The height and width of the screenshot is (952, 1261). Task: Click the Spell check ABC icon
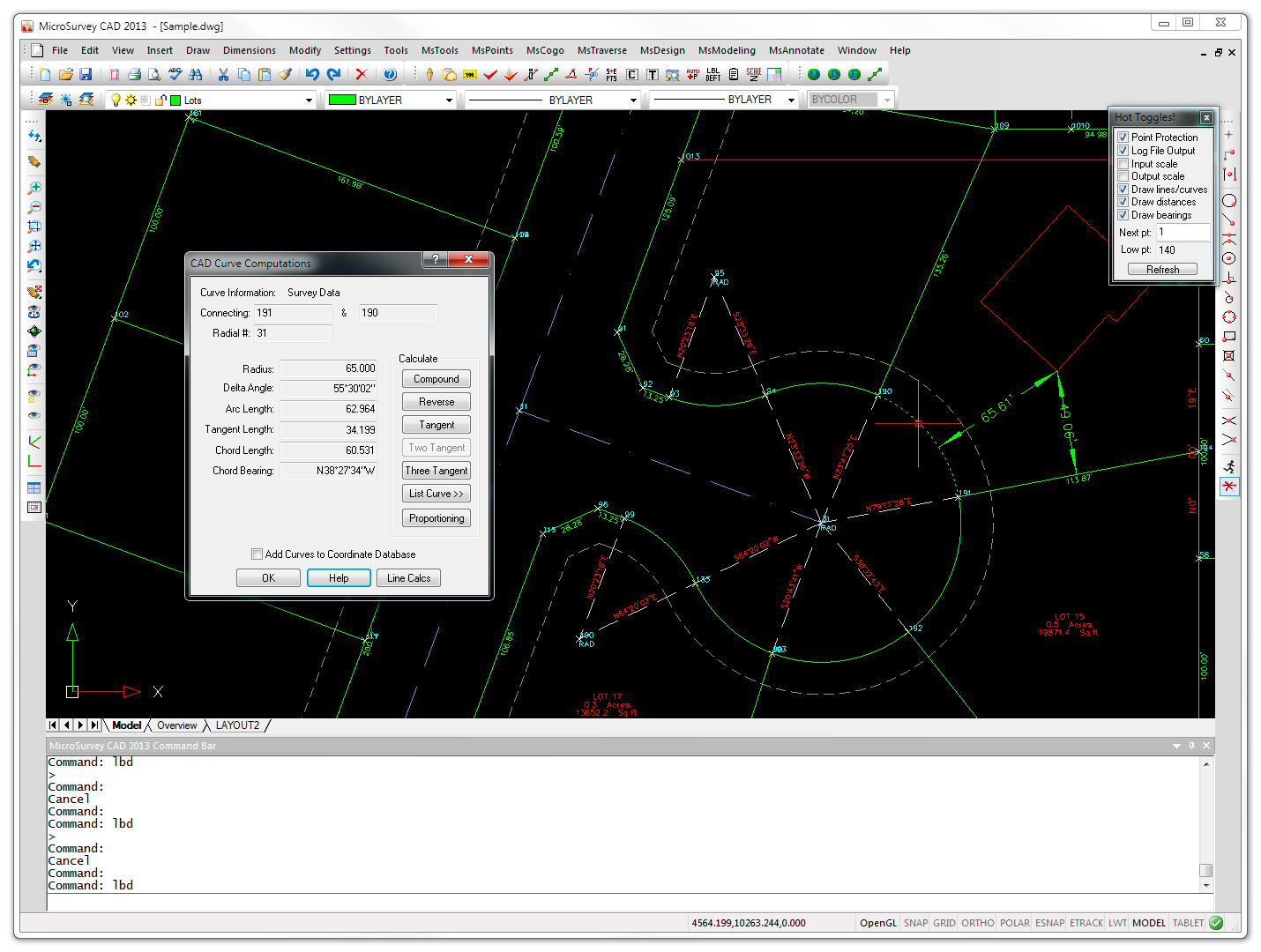tap(175, 75)
